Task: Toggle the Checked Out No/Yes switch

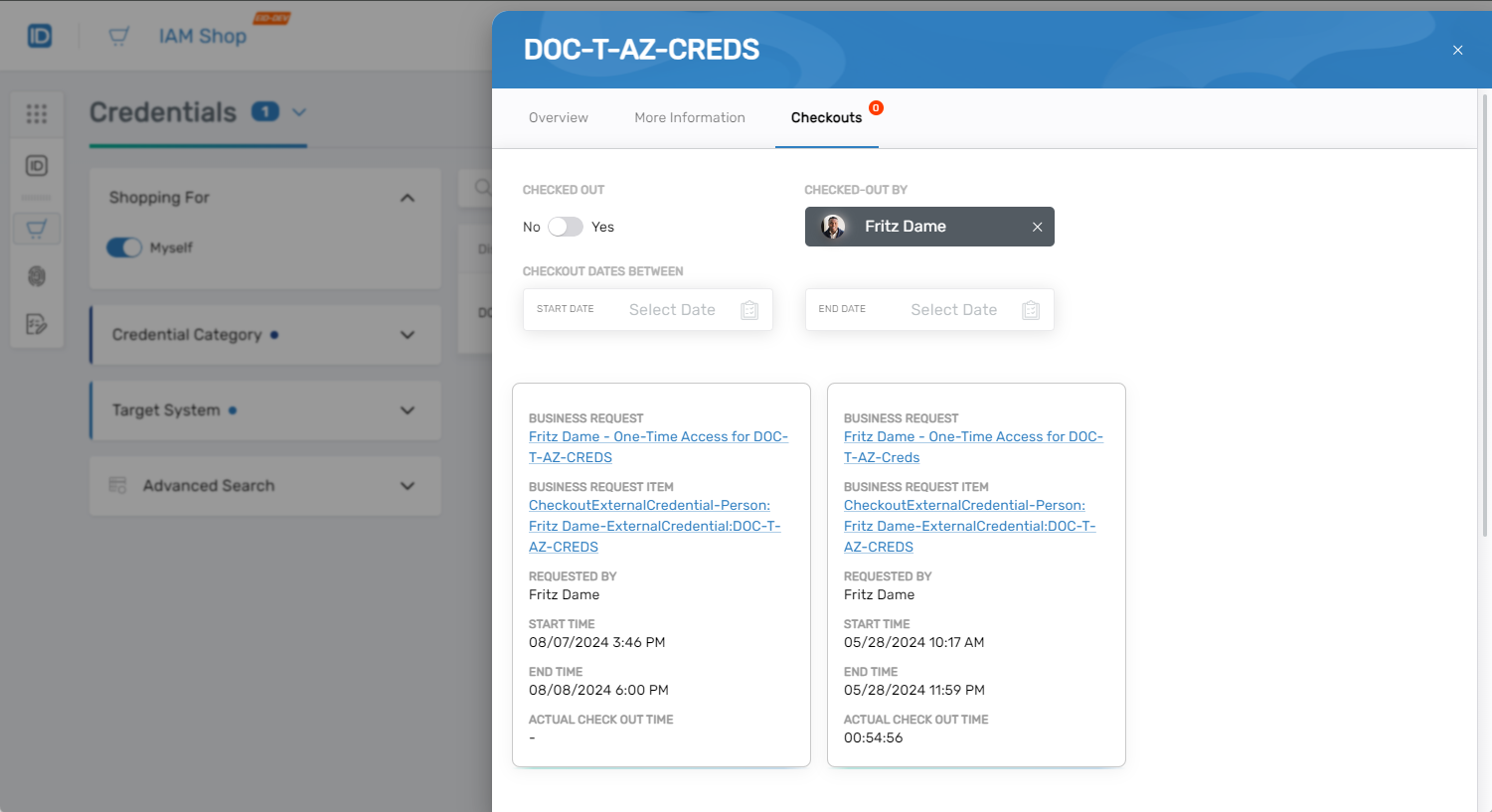Action: [566, 227]
